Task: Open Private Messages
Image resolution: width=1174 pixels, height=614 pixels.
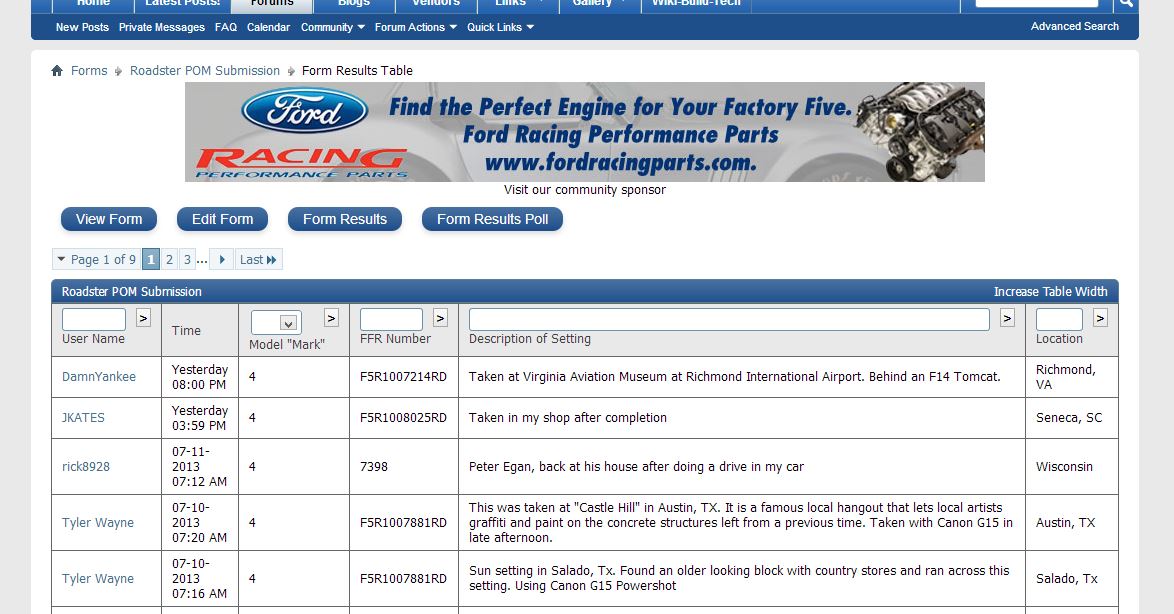Action: (162, 27)
